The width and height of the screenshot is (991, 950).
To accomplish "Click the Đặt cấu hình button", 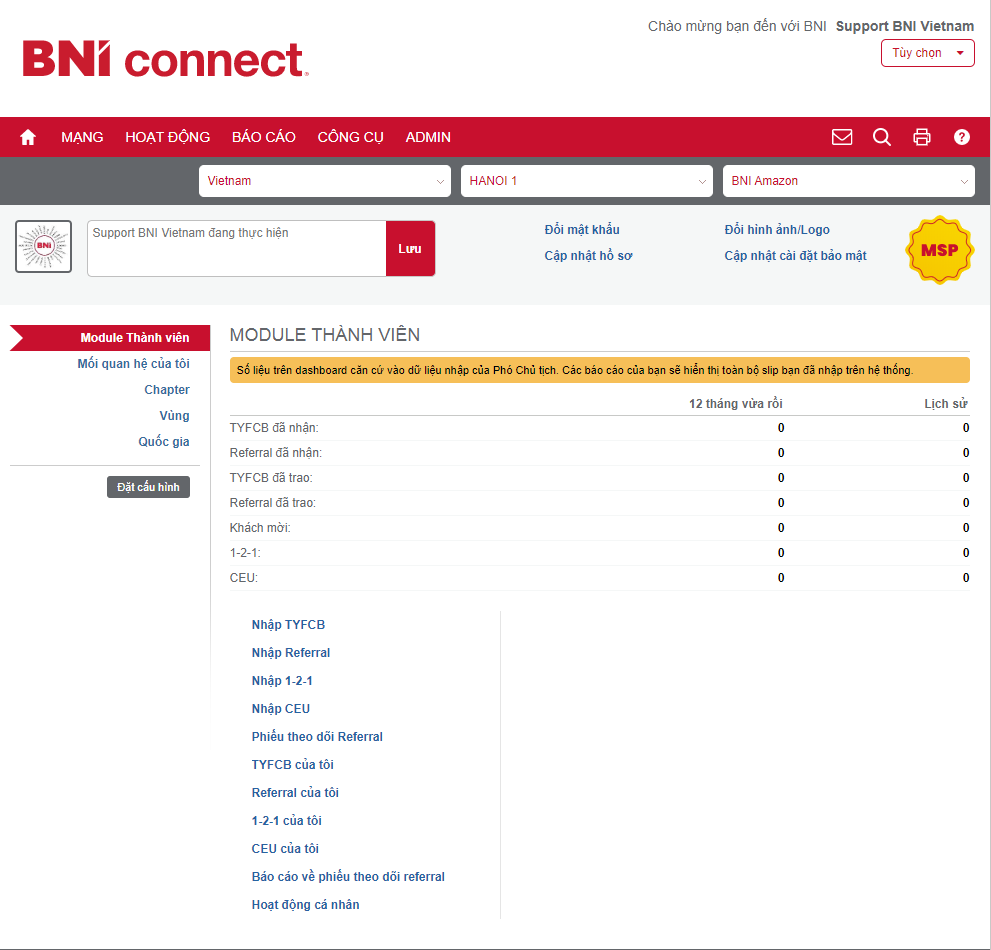I will point(149,487).
